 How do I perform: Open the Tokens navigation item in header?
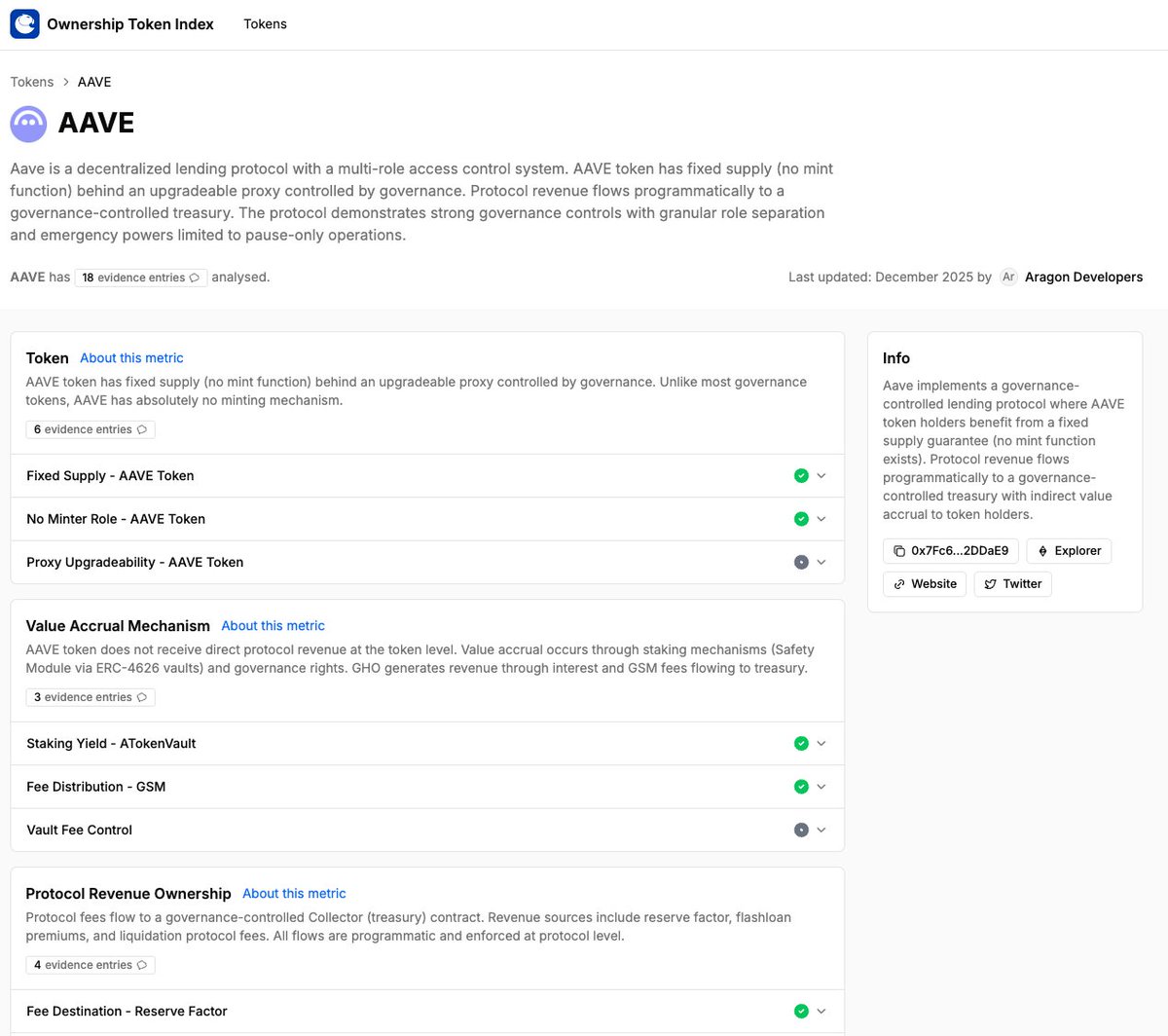(x=265, y=24)
